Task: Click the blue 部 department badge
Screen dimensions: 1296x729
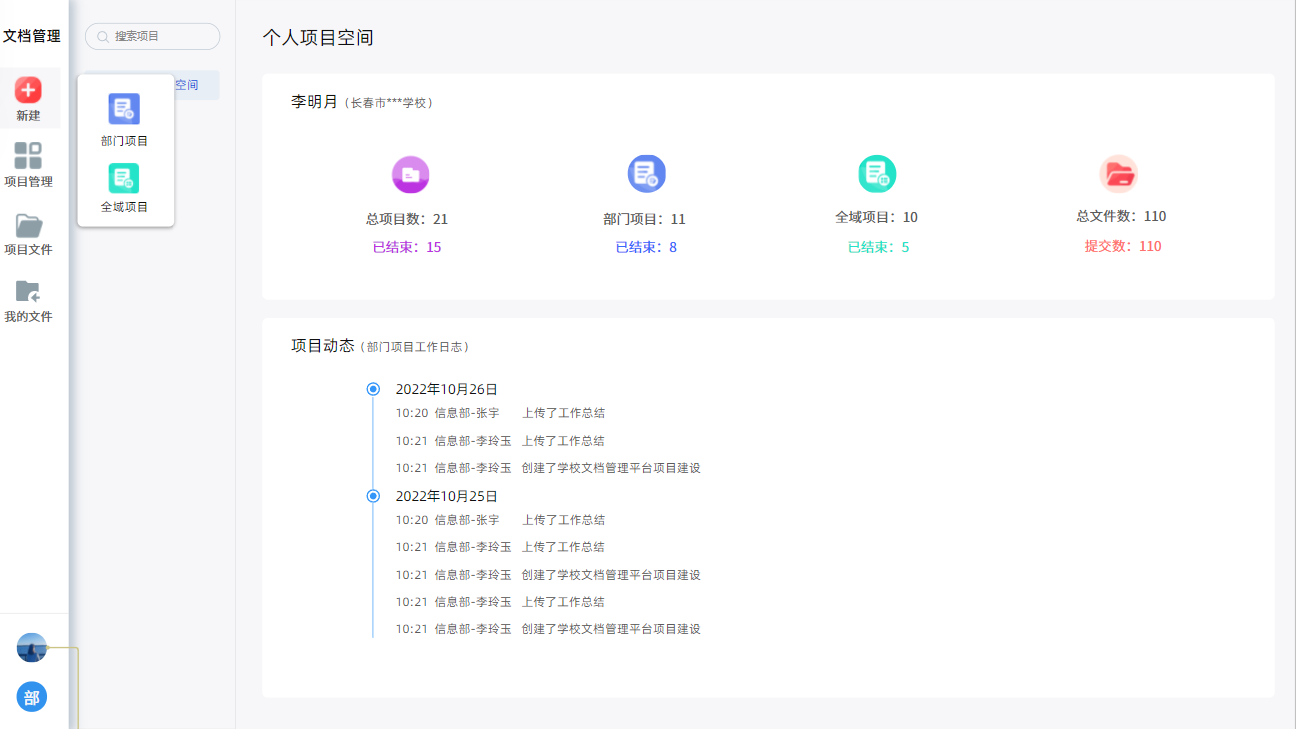Action: pyautogui.click(x=32, y=697)
